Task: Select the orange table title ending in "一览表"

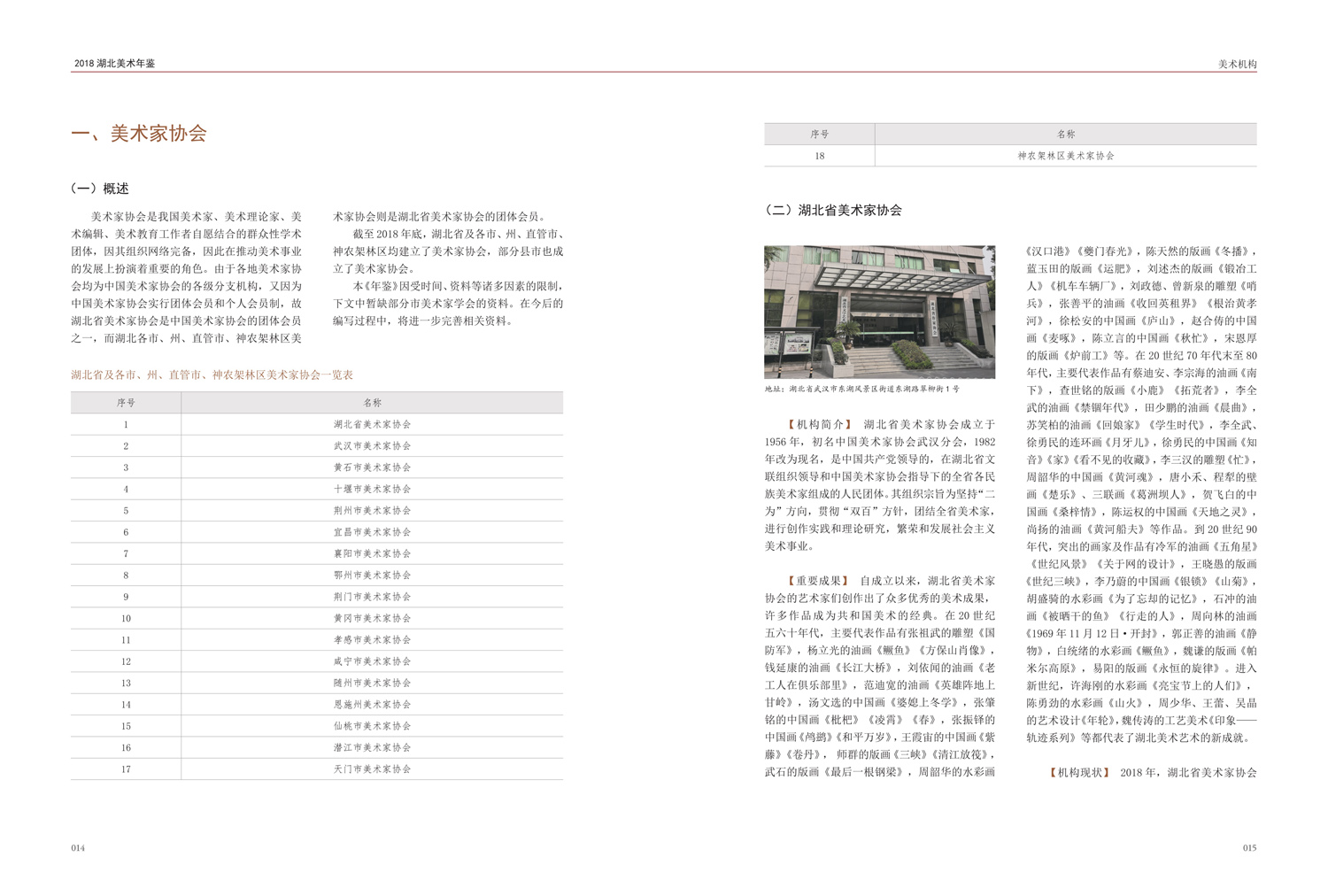Action: [212, 375]
